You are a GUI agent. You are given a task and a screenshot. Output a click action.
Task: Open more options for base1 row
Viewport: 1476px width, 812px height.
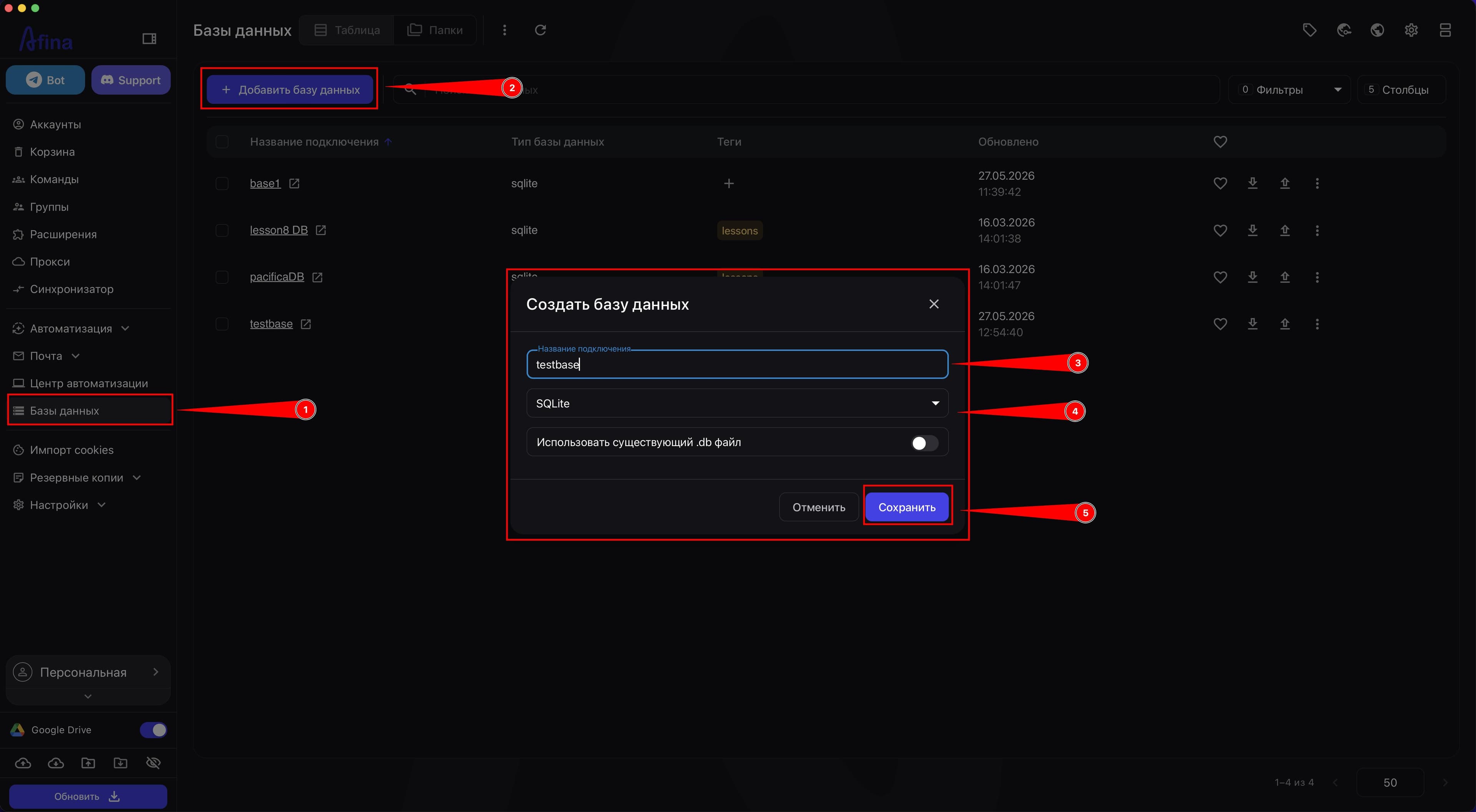(x=1317, y=183)
